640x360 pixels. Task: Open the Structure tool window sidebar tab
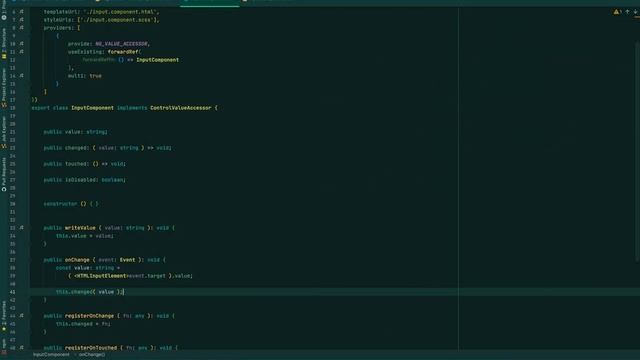click(4, 44)
